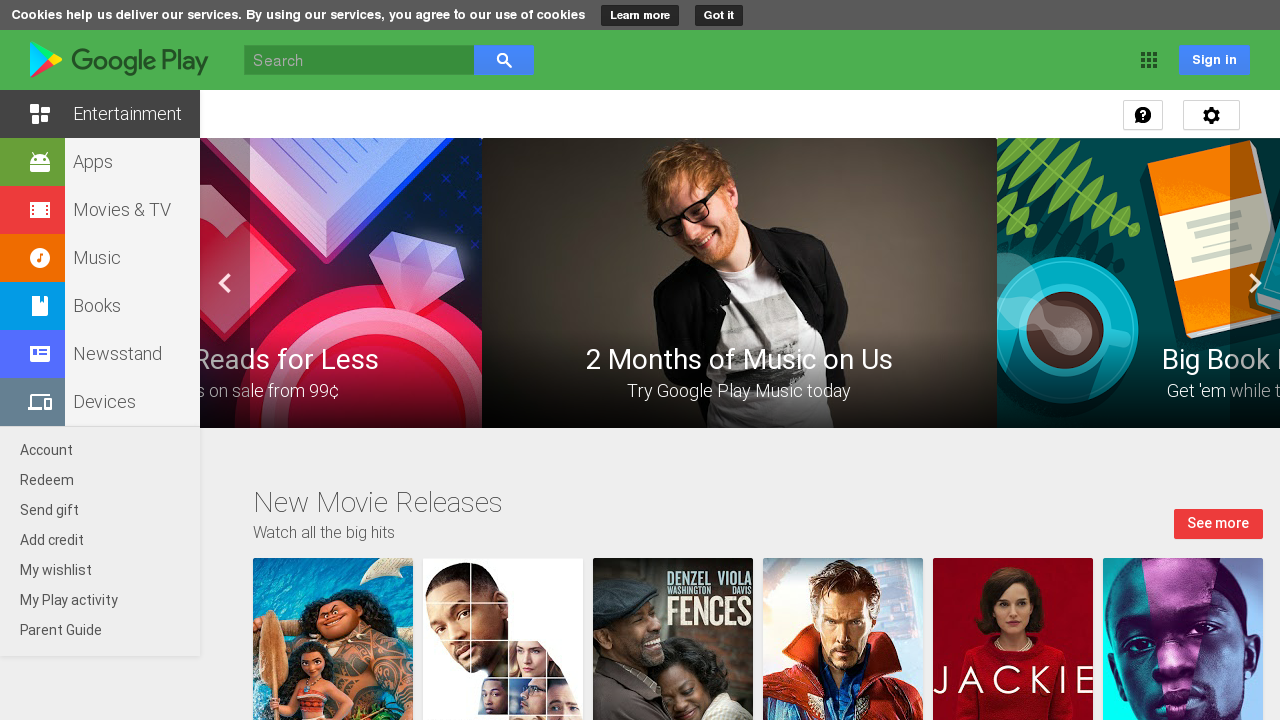Viewport: 1280px width, 720px height.
Task: Open the Send gift link
Action: click(x=49, y=510)
